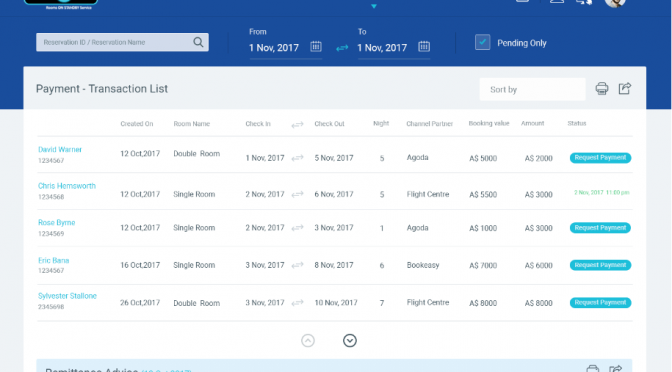Viewport: 672px width, 372px height.
Task: Click the Created On column header
Action: [x=137, y=124]
